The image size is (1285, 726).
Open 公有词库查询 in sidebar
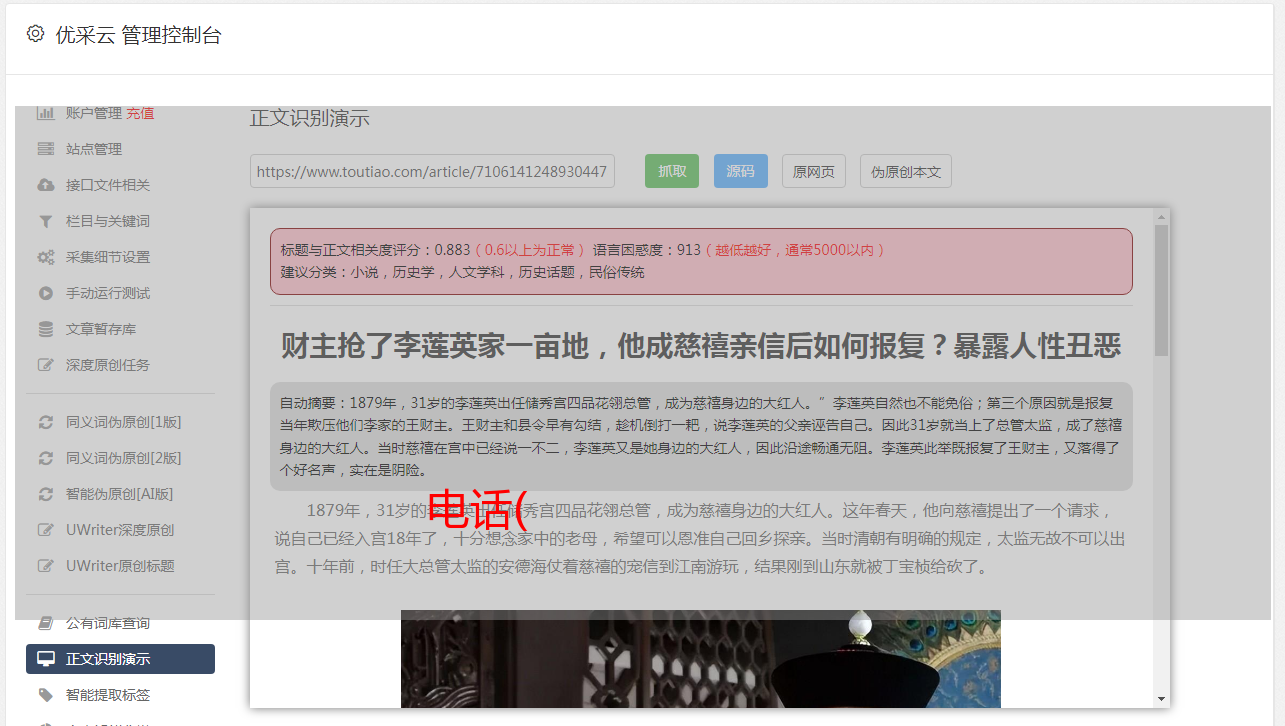(108, 623)
